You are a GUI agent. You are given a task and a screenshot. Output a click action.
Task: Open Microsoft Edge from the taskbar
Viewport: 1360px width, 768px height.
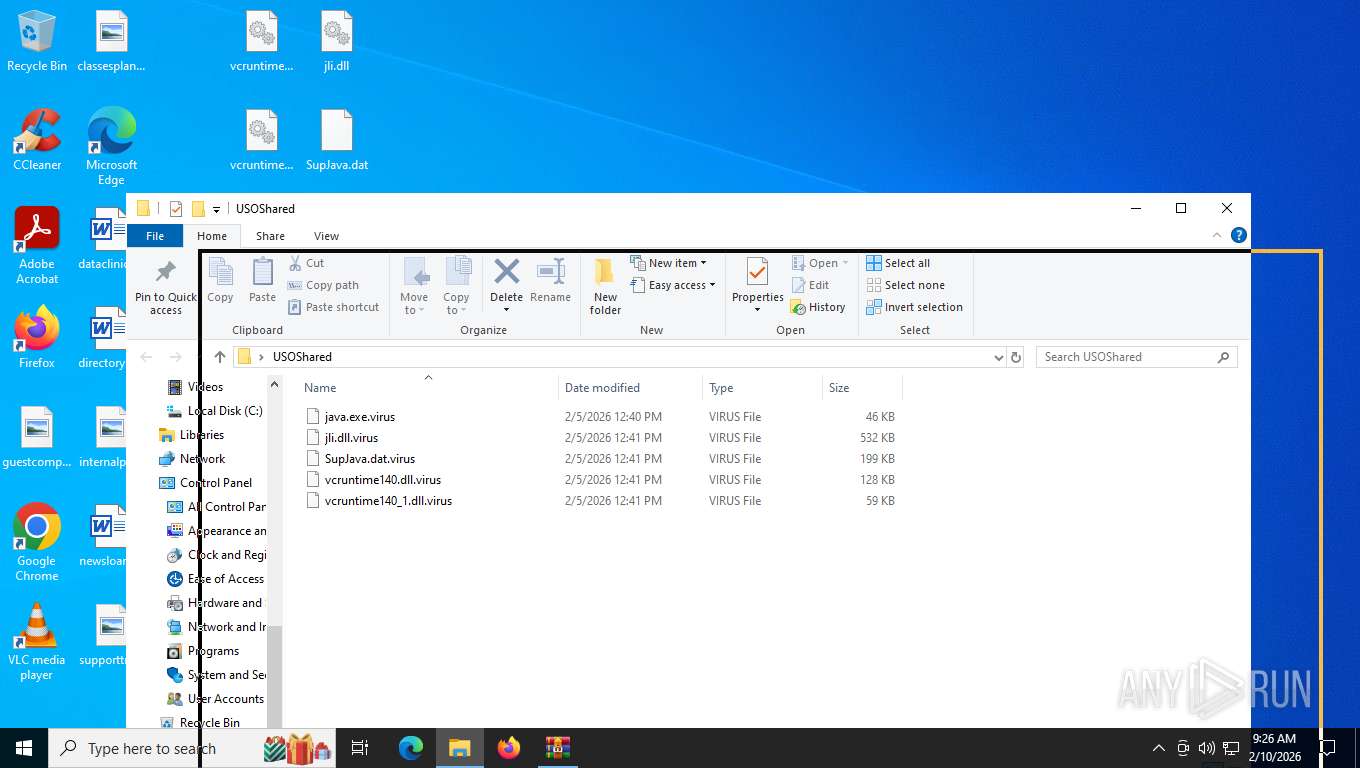click(411, 748)
